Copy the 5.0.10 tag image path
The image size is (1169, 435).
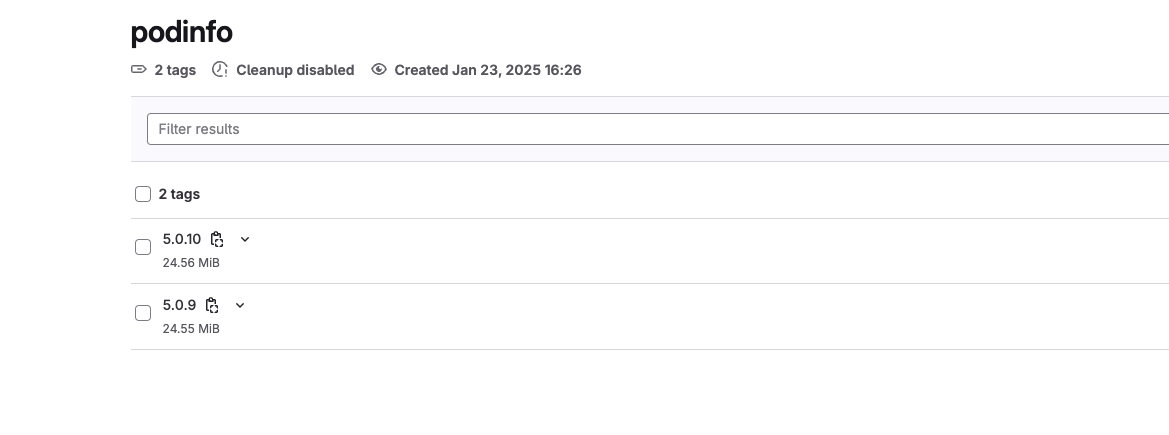click(217, 240)
